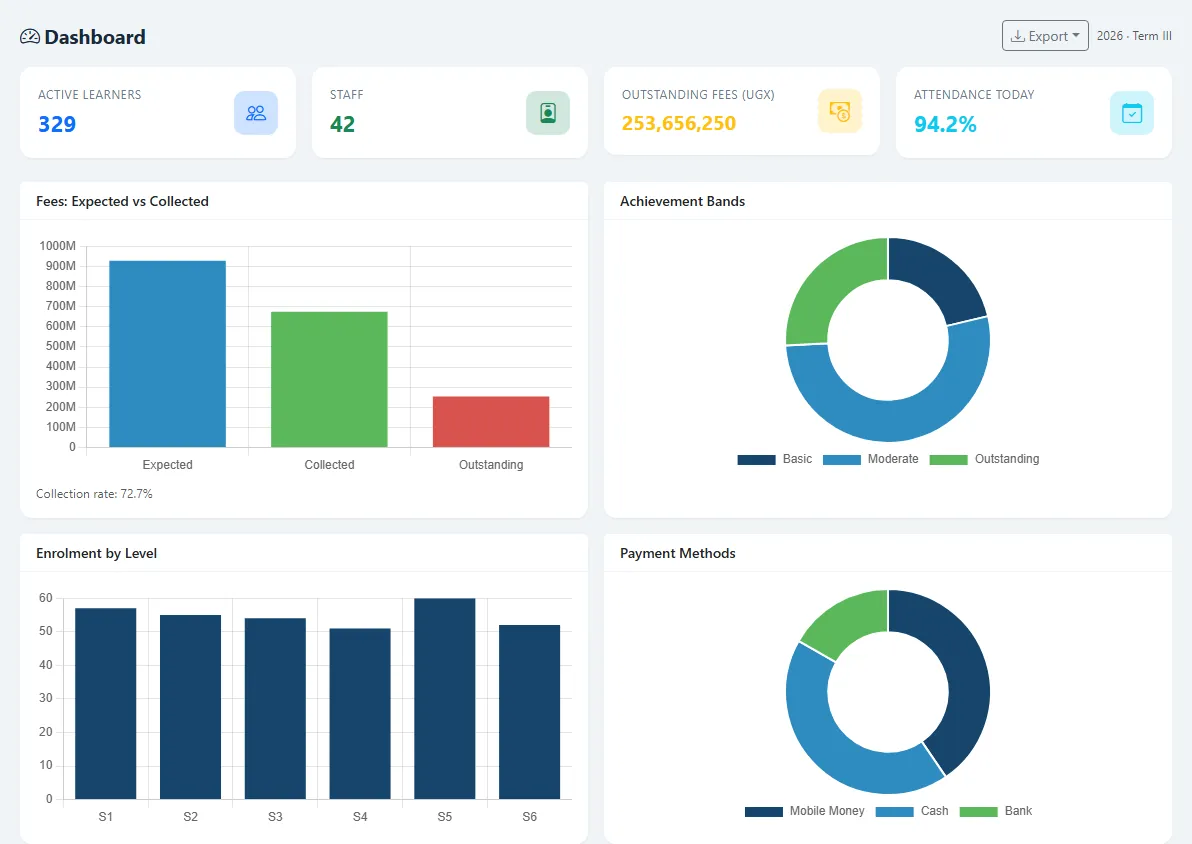
Task: Click the Collected axis label
Action: pos(329,465)
